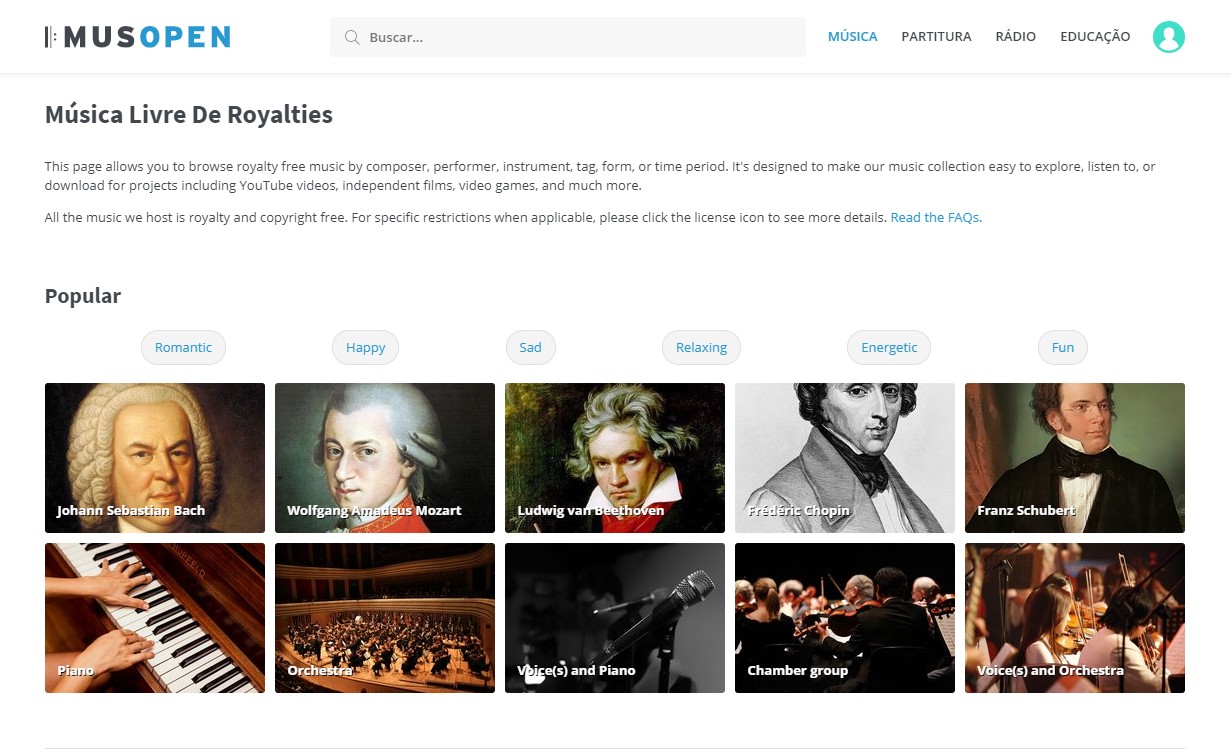Image resolution: width=1231 pixels, height=751 pixels.
Task: Choose the Sad mood tag
Action: (x=531, y=348)
